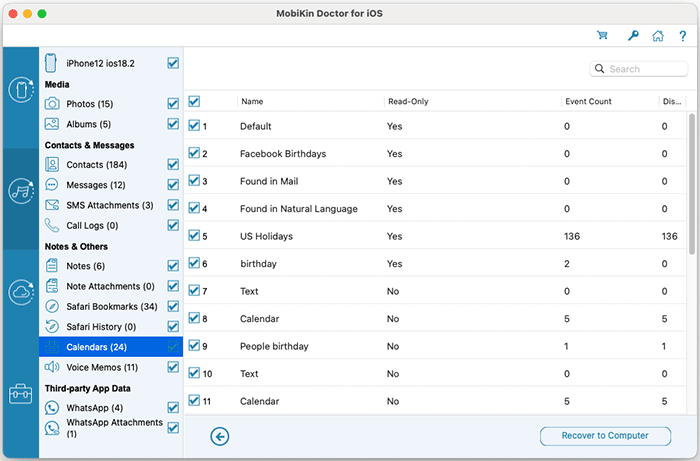The height and width of the screenshot is (461, 700).
Task: Uncheck row 5 US Holidays checkbox
Action: (194, 236)
